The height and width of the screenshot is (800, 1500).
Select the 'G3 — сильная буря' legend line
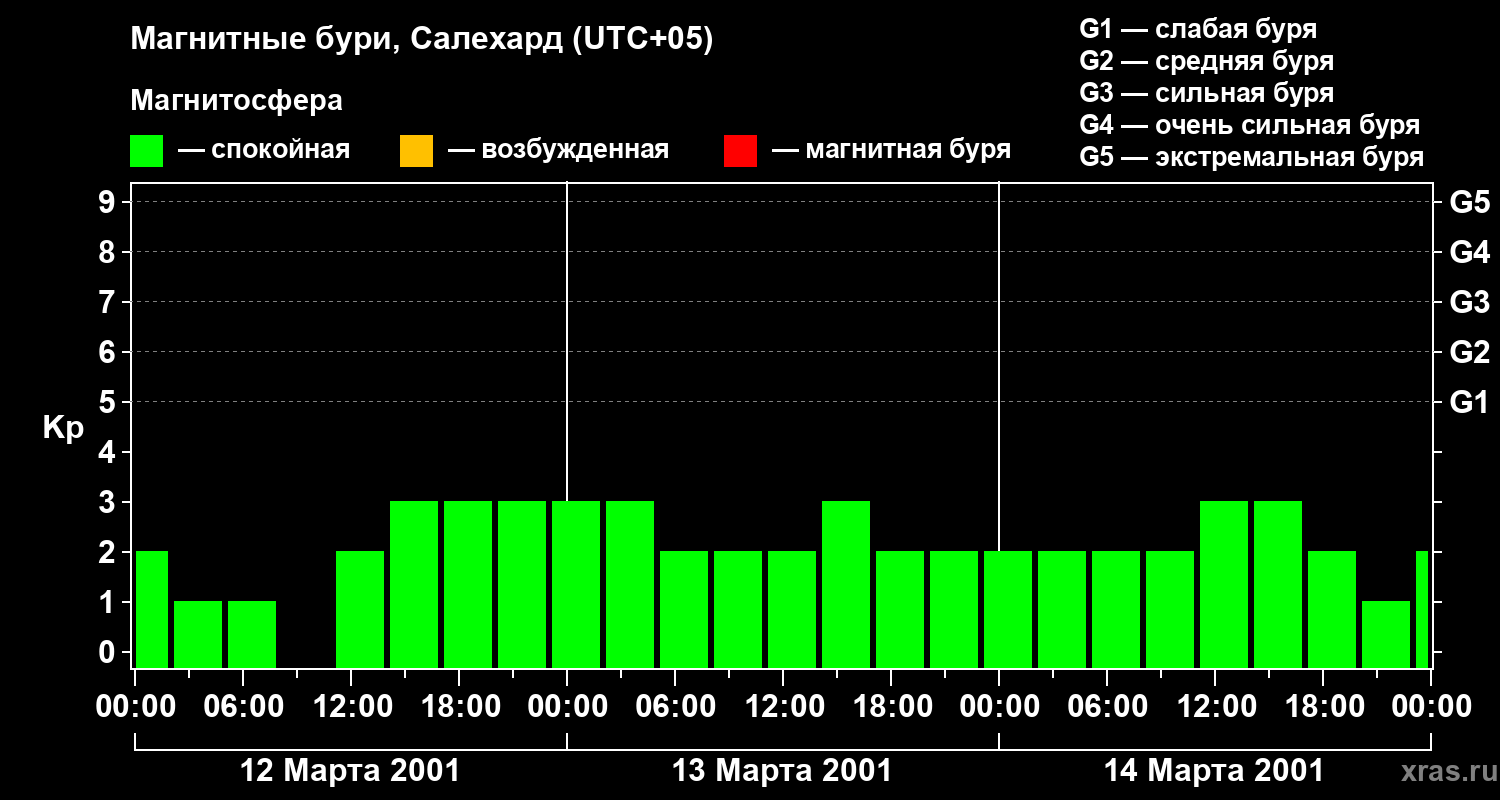tap(1206, 93)
